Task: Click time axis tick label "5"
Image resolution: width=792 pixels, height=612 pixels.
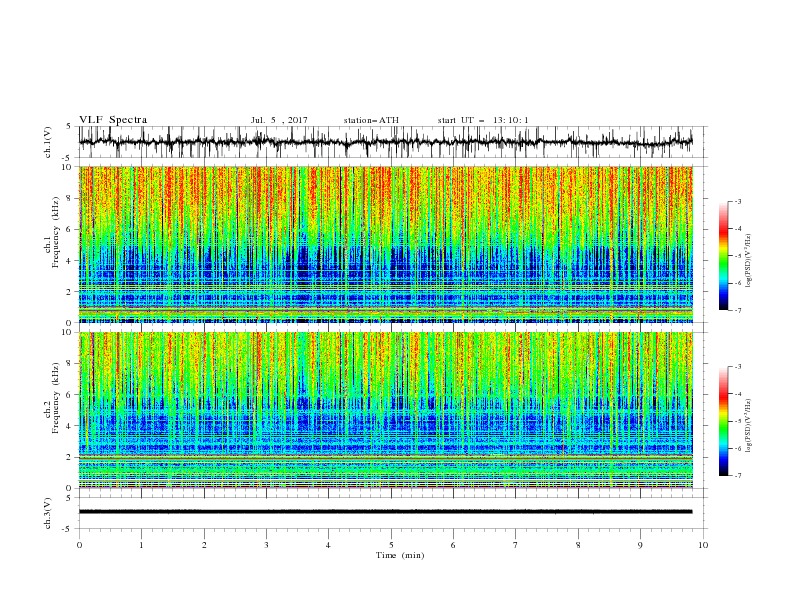Action: 391,545
